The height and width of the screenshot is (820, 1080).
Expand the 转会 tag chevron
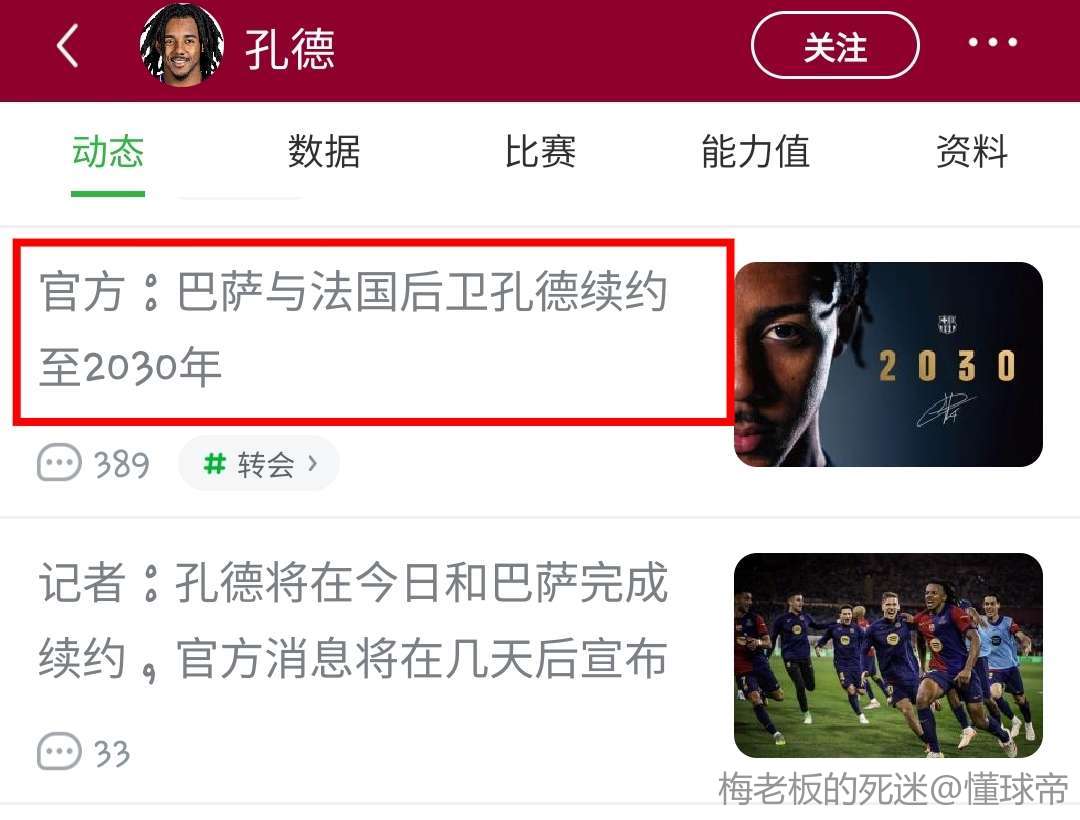tap(313, 463)
